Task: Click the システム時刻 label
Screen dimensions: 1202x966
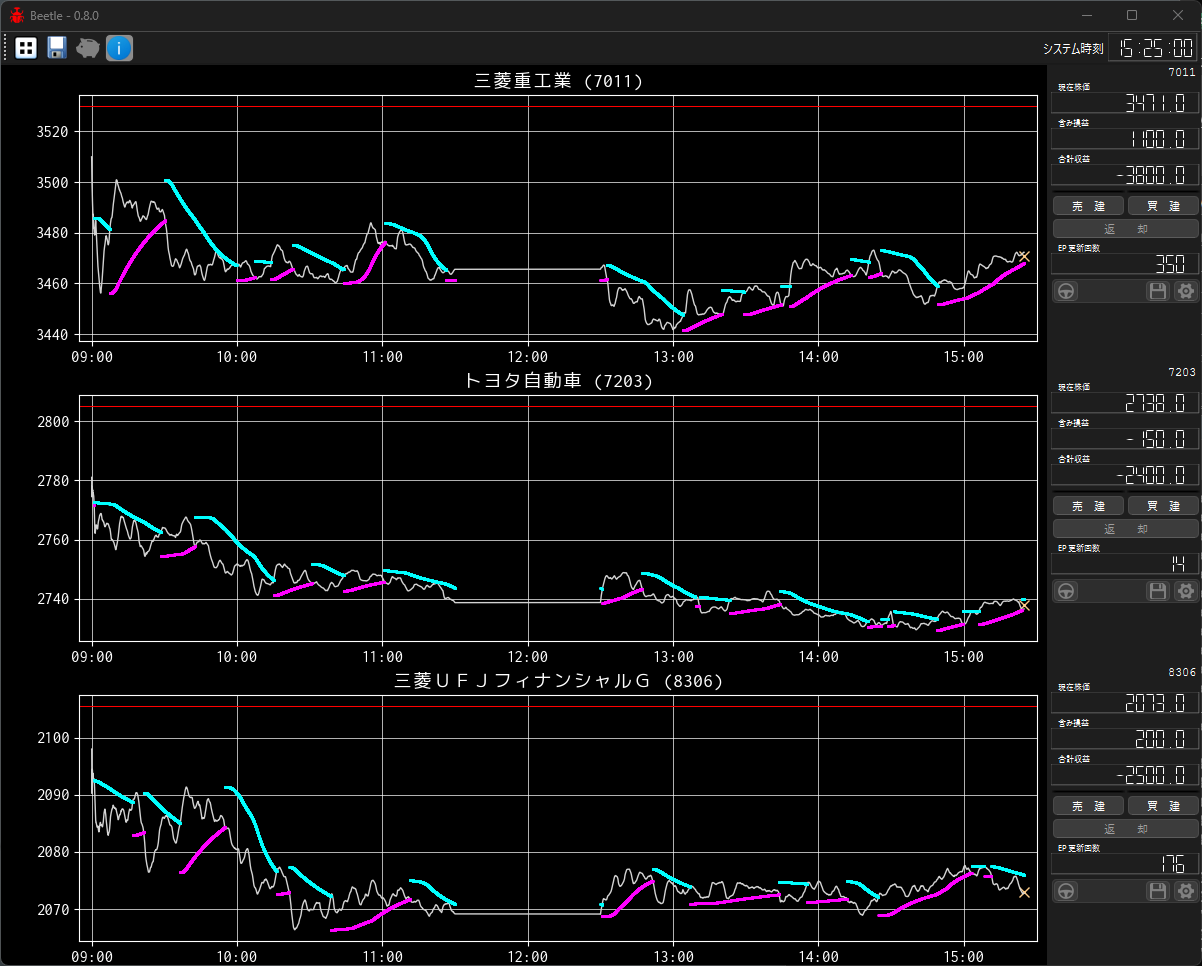Action: pos(1073,48)
